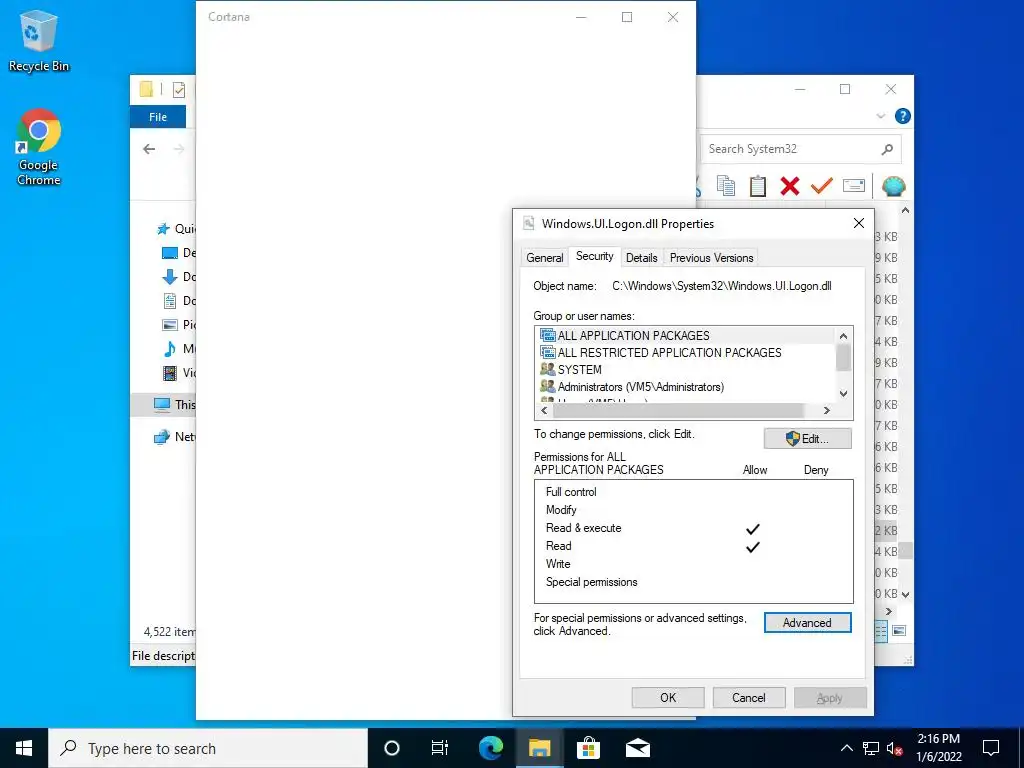This screenshot has height=768, width=1024.
Task: Select ALL RESTRICTED APPLICATION PACKAGES entry
Action: pos(686,352)
